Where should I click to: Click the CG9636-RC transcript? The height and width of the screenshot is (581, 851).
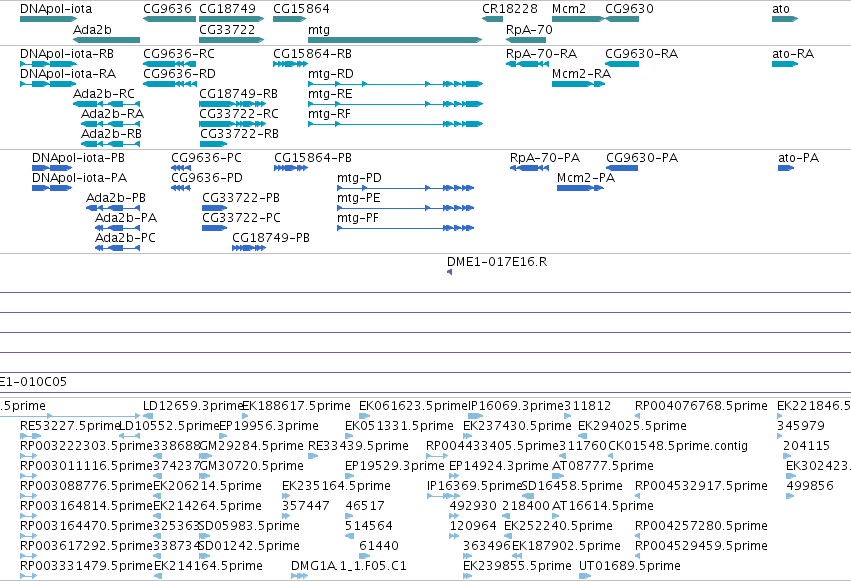[169, 64]
